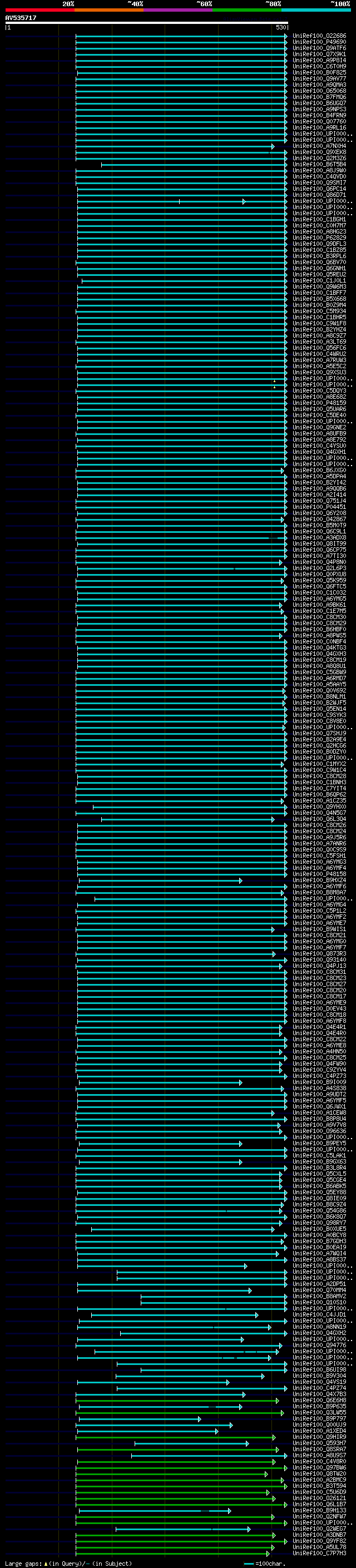This screenshot has width=356, height=1568.
Task: Select the UniRef100_A7NXH4 label
Action: 319,146
